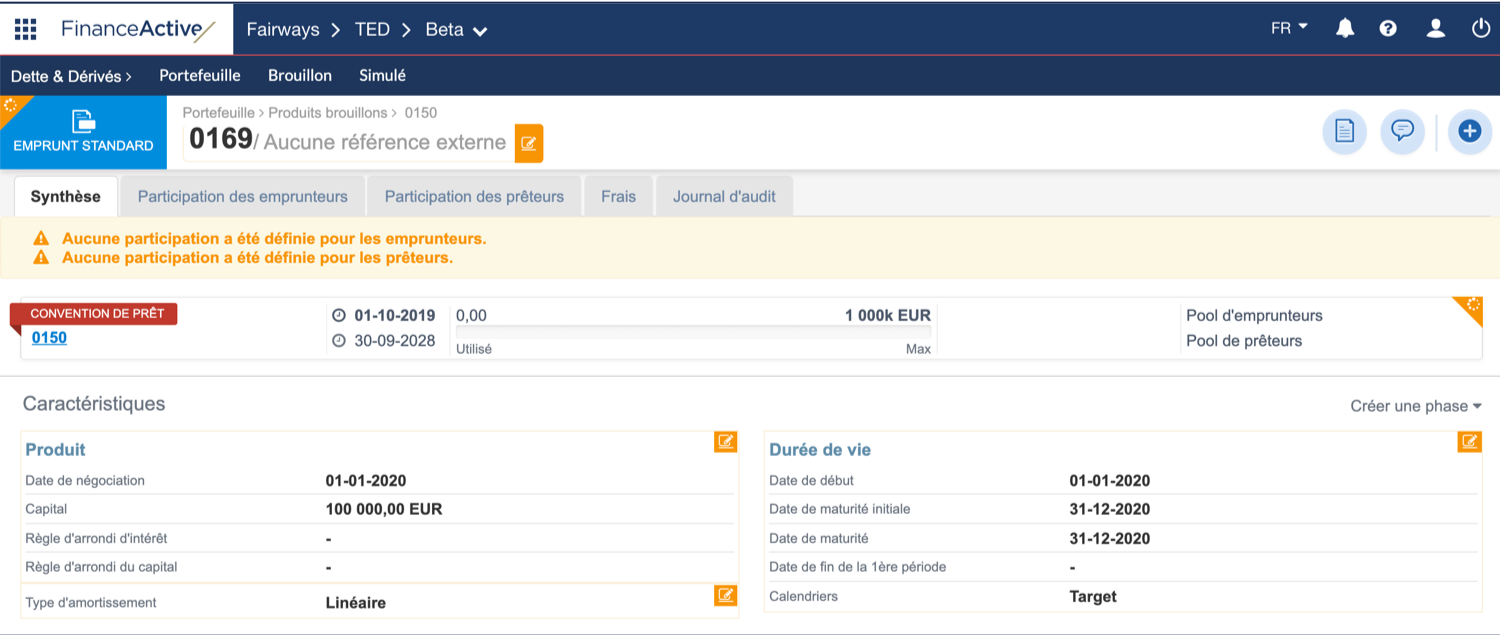Edit the Durée de vie section pencil icon
Screen dimensions: 1500x635
(1469, 442)
